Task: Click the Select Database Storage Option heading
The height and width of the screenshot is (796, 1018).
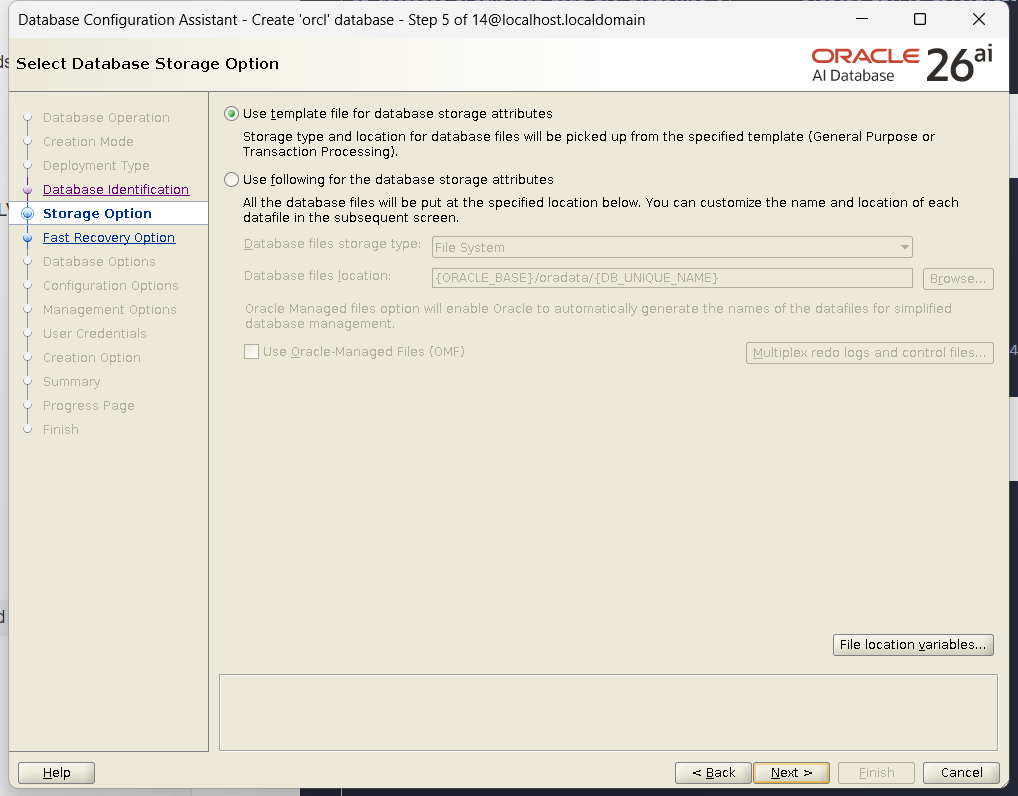Action: click(x=147, y=64)
